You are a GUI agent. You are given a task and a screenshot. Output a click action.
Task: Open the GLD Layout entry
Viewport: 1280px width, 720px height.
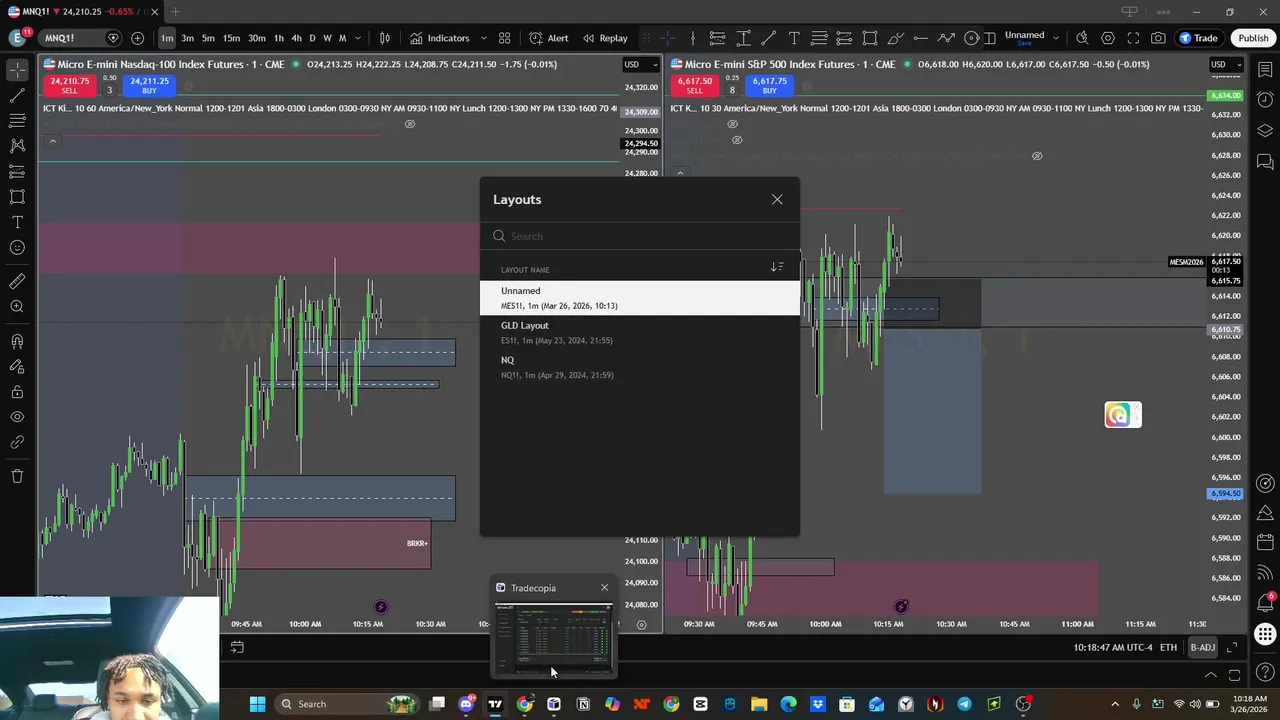[x=640, y=332]
